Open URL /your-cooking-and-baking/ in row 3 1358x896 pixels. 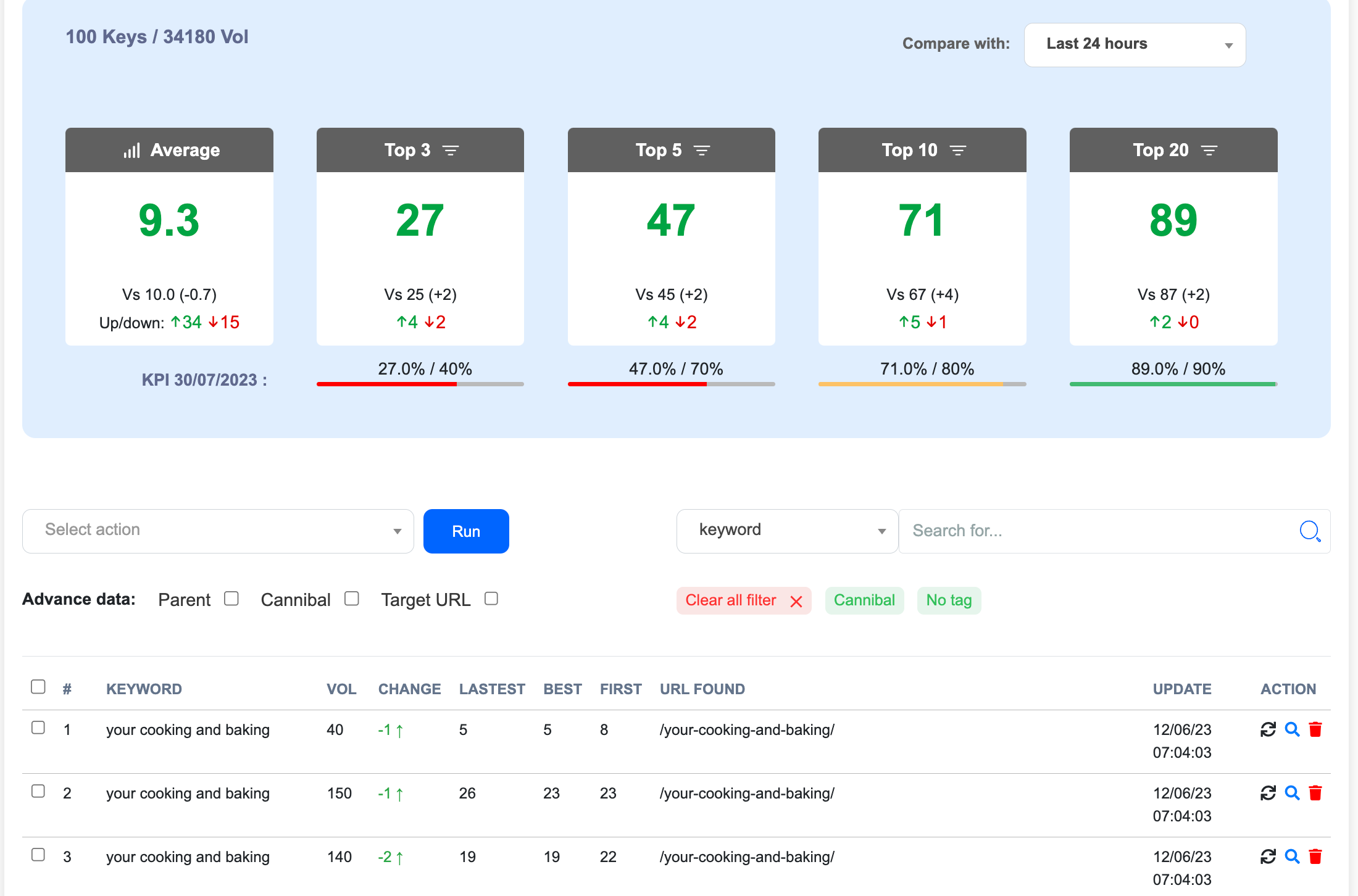pyautogui.click(x=747, y=857)
